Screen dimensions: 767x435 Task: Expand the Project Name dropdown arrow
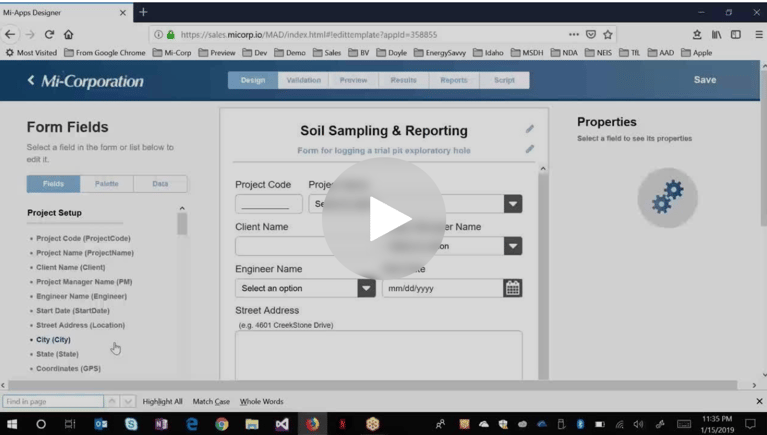(x=513, y=204)
